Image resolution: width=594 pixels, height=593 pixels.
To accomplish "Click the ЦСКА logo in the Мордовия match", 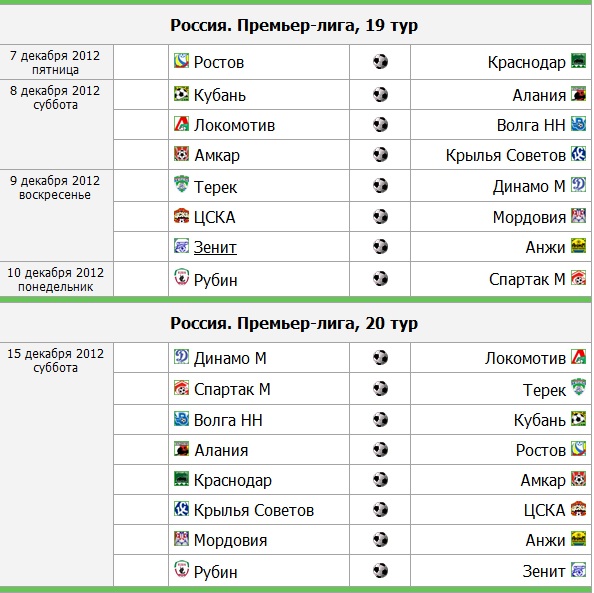I will point(181,216).
